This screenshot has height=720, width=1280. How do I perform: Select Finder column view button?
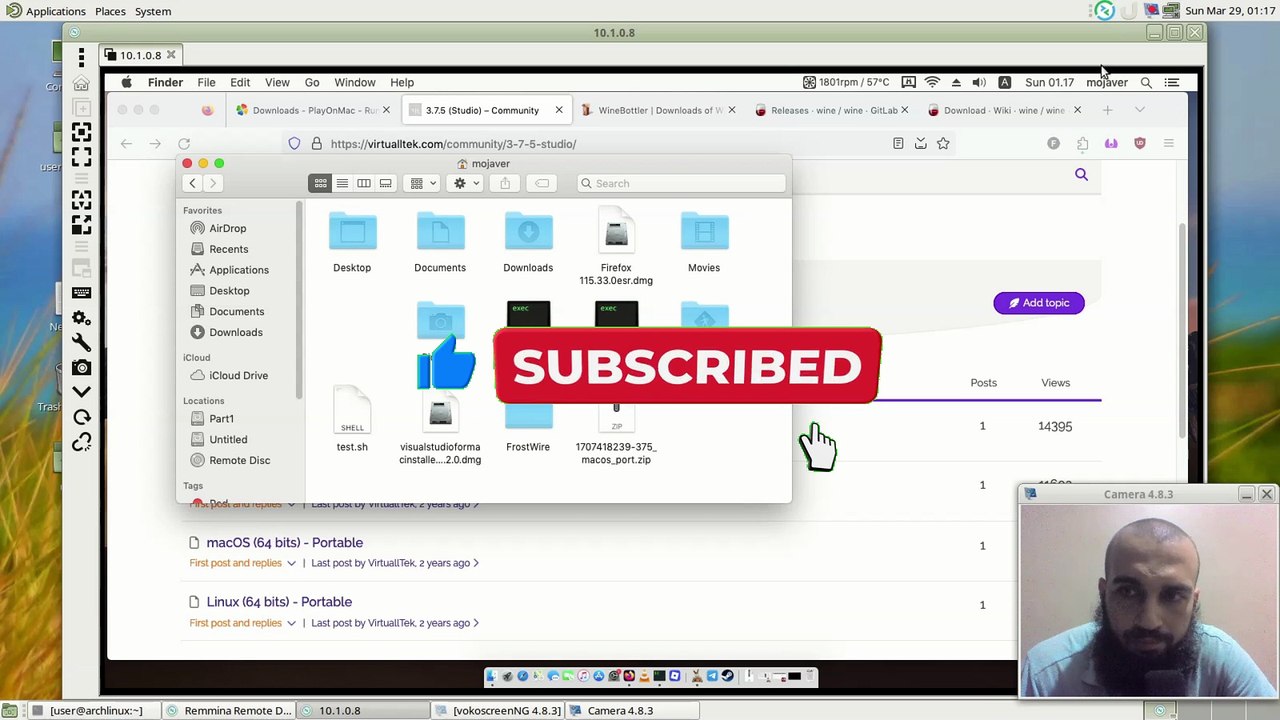(364, 183)
